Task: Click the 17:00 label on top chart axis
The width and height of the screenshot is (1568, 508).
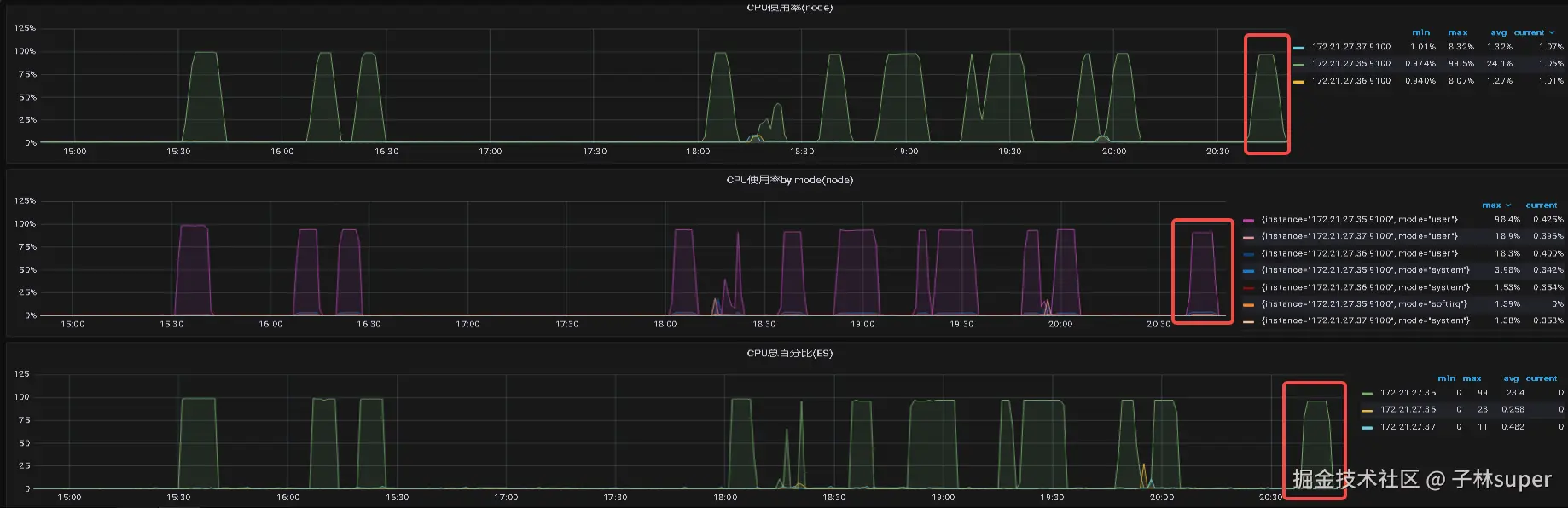Action: point(491,152)
